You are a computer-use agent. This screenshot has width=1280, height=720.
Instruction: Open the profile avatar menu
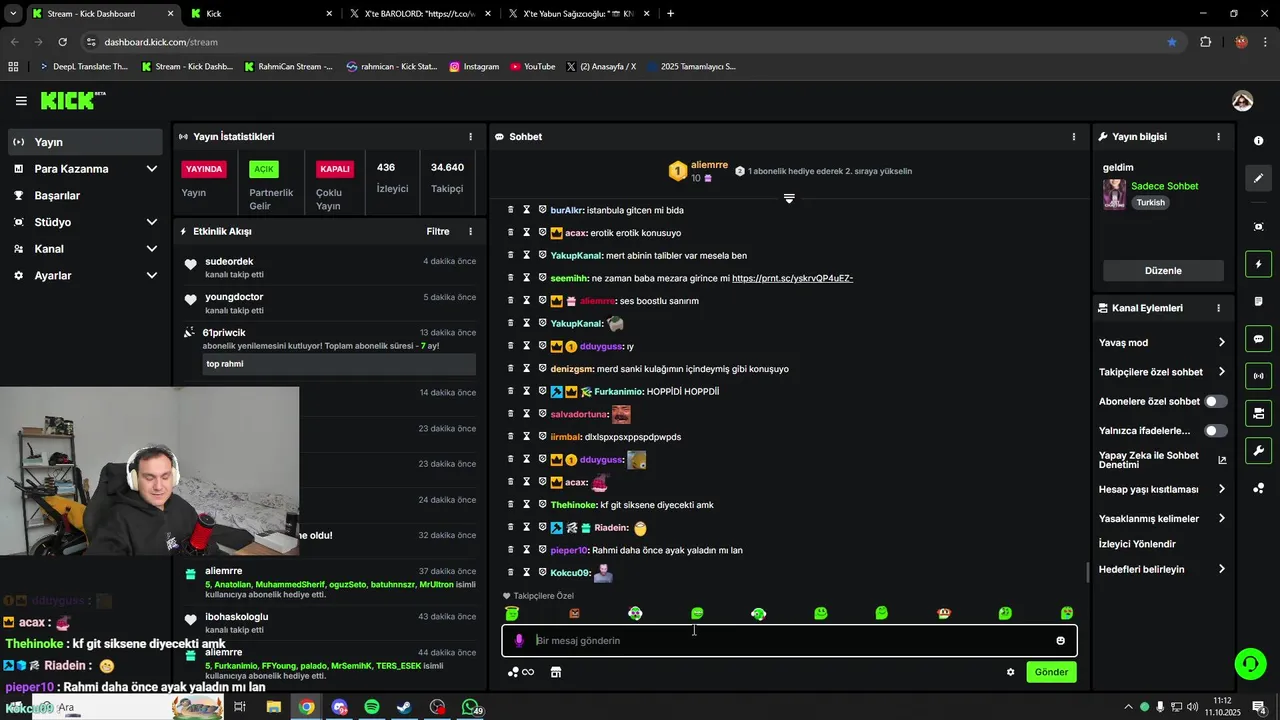(1242, 101)
